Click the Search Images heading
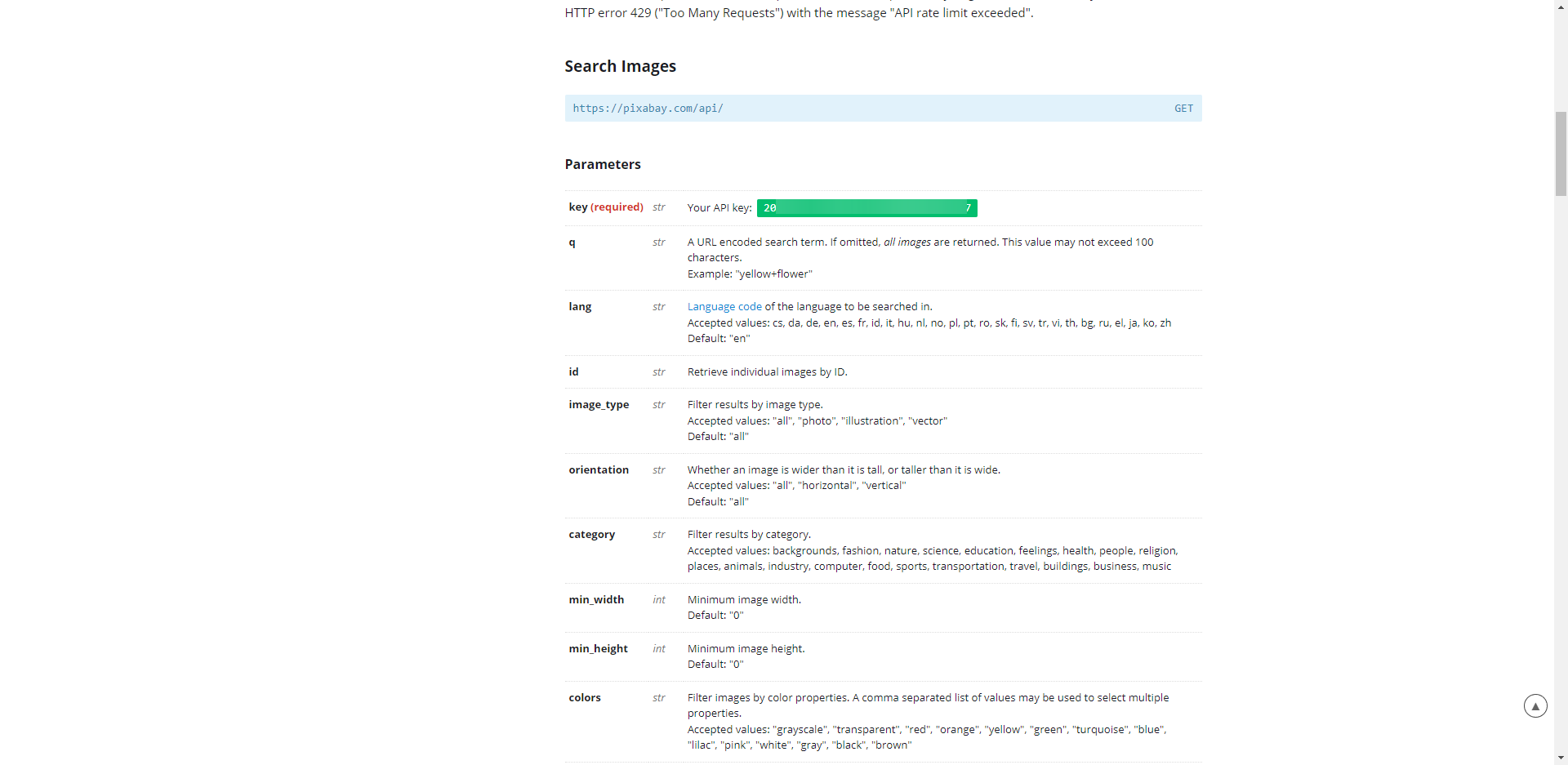This screenshot has height=765, width=1568. pos(620,66)
